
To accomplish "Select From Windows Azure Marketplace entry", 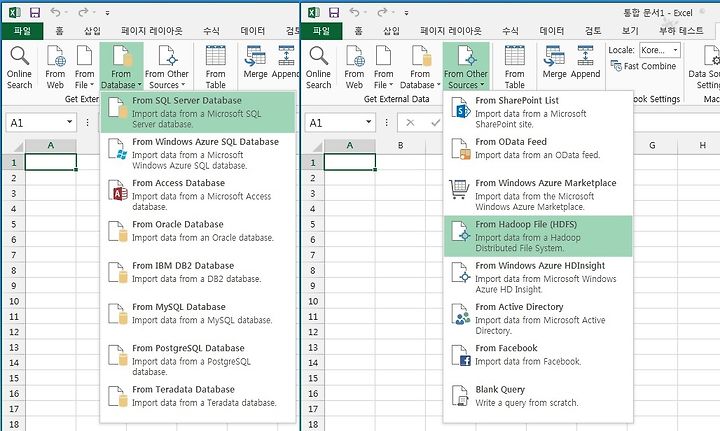I will tap(538, 195).
